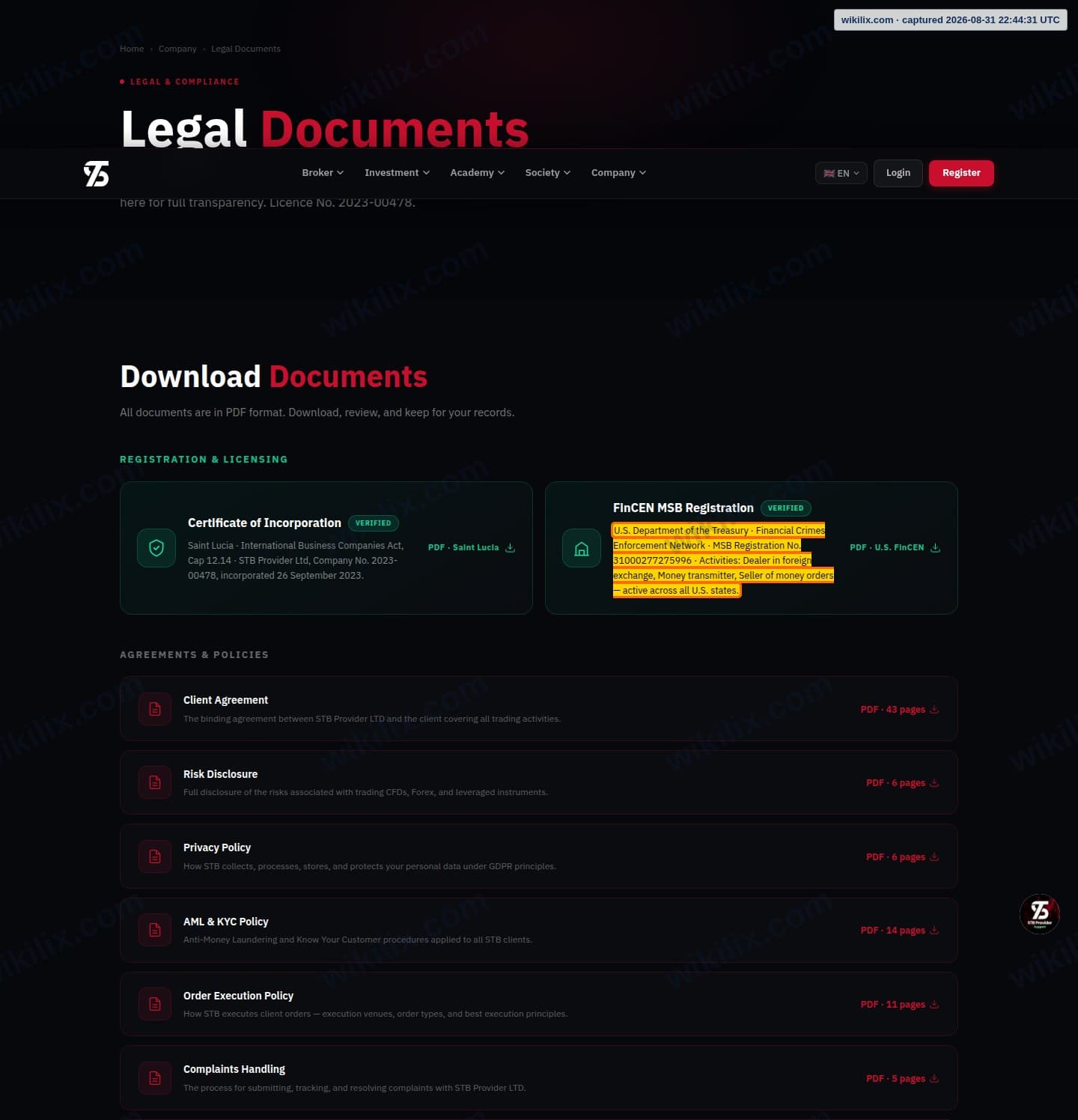Viewport: 1078px width, 1120px height.
Task: Download the Client Agreement PDF · 43 pages
Action: pos(900,709)
